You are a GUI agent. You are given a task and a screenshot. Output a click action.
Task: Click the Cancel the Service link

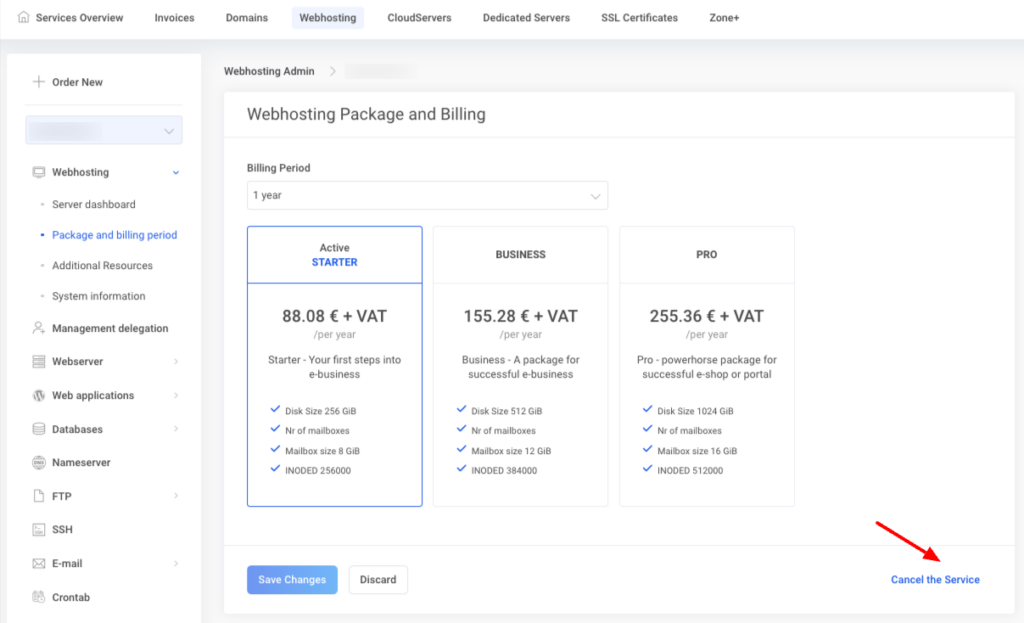(x=935, y=580)
